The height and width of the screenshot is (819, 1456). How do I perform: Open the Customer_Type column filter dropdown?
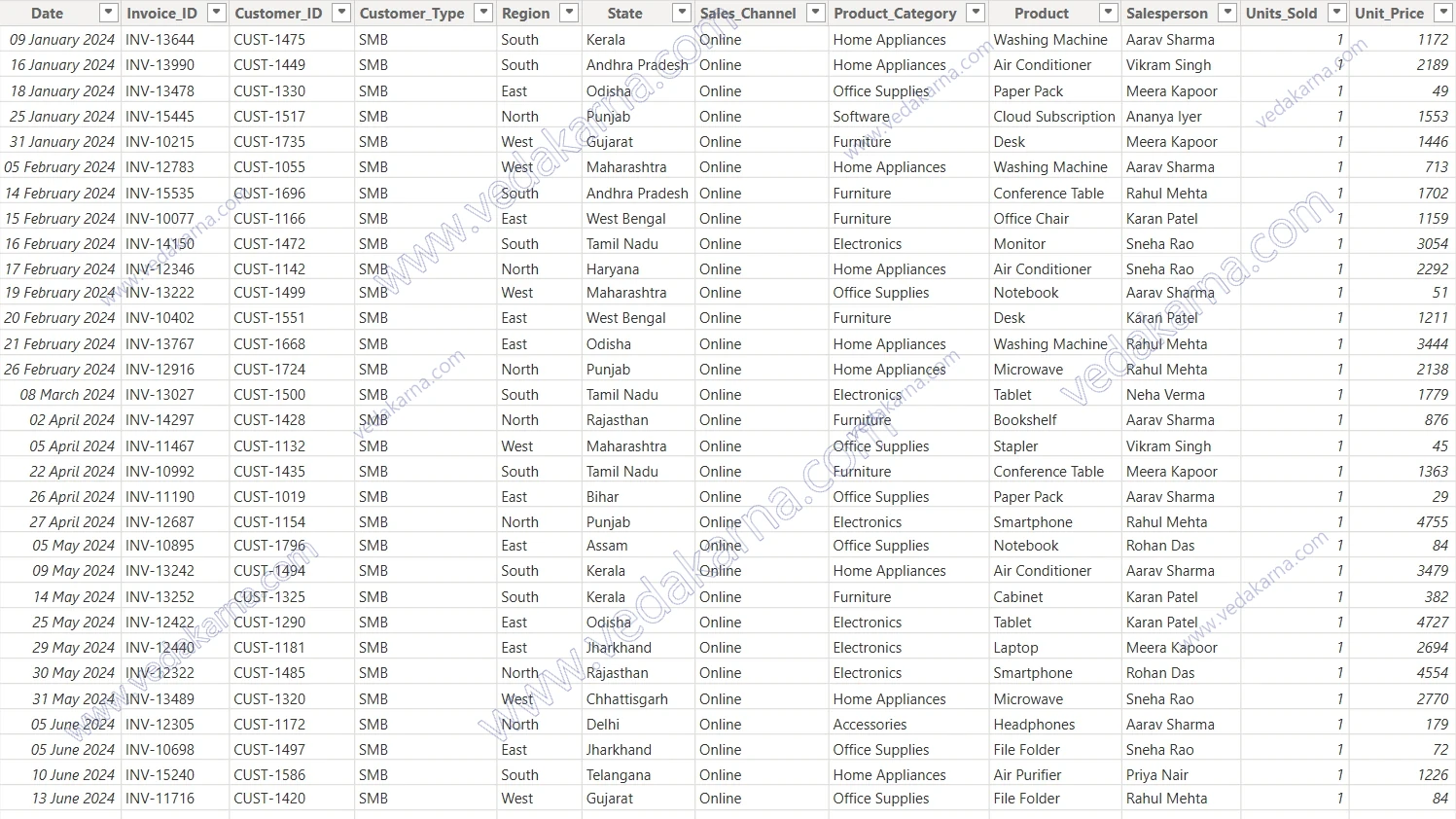(483, 13)
